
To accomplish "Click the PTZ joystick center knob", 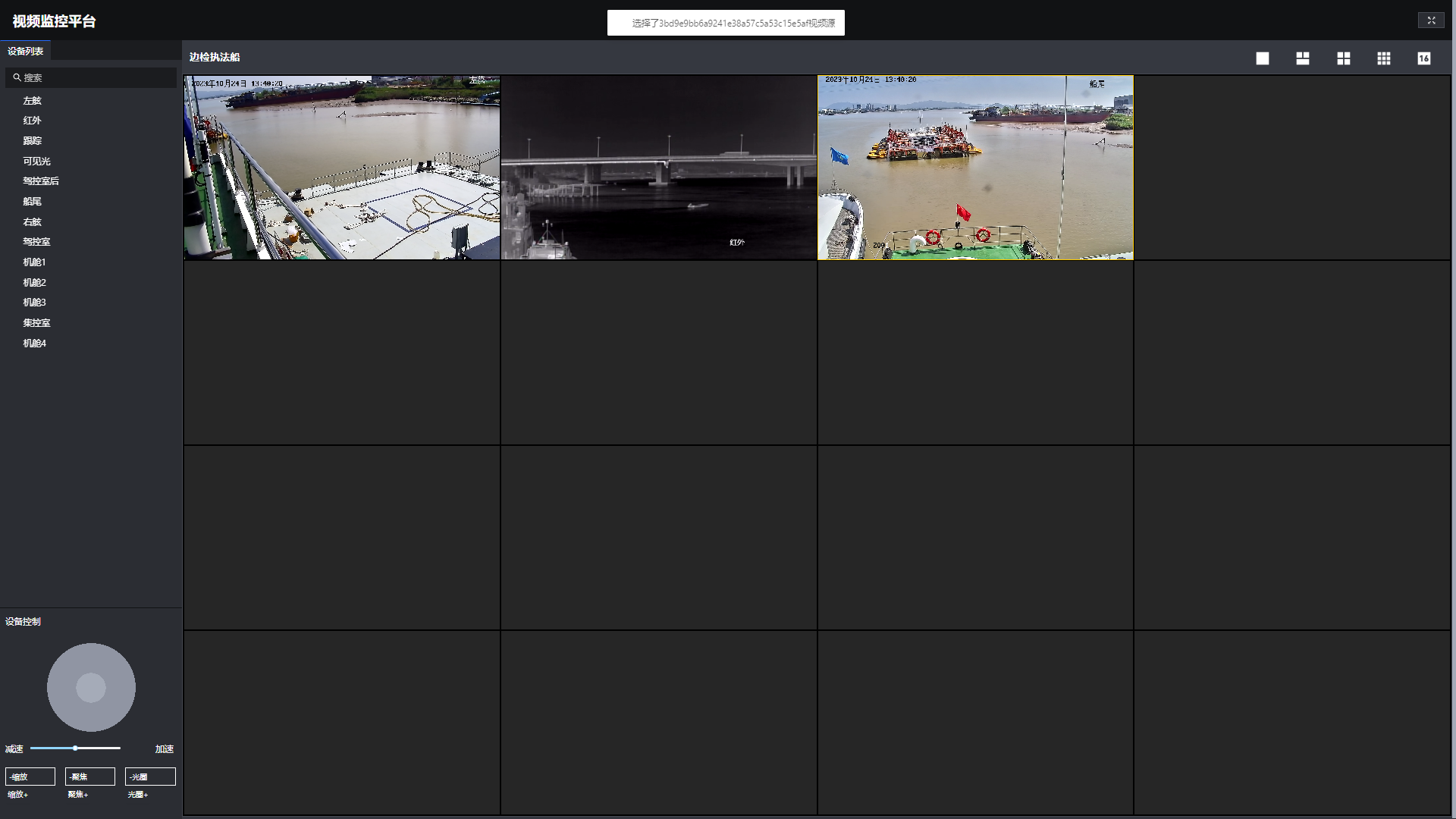I will coord(91,688).
